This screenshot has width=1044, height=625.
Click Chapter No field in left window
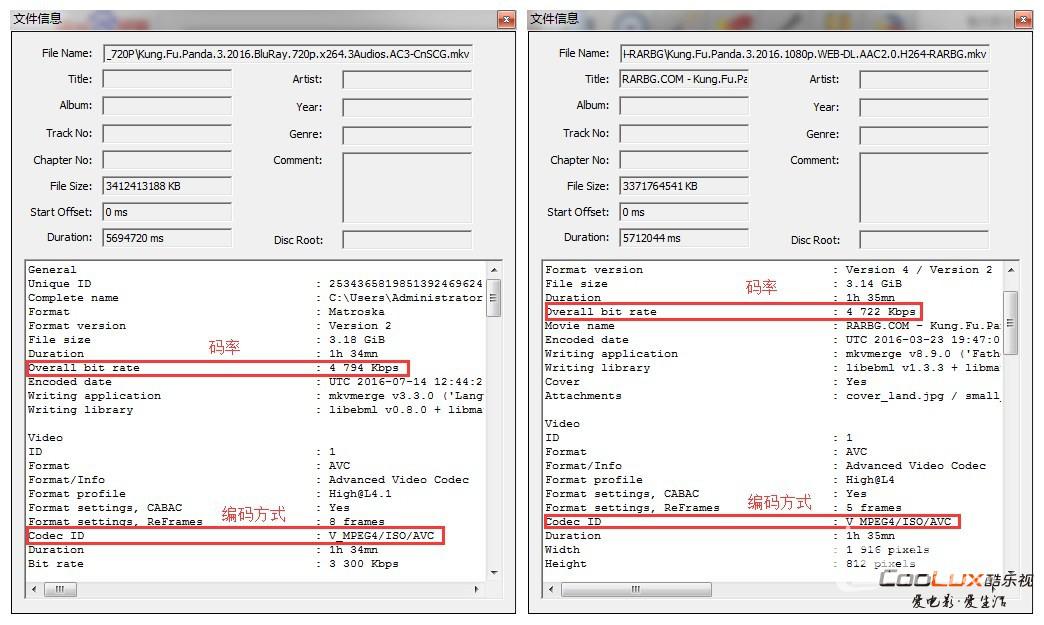pos(167,160)
